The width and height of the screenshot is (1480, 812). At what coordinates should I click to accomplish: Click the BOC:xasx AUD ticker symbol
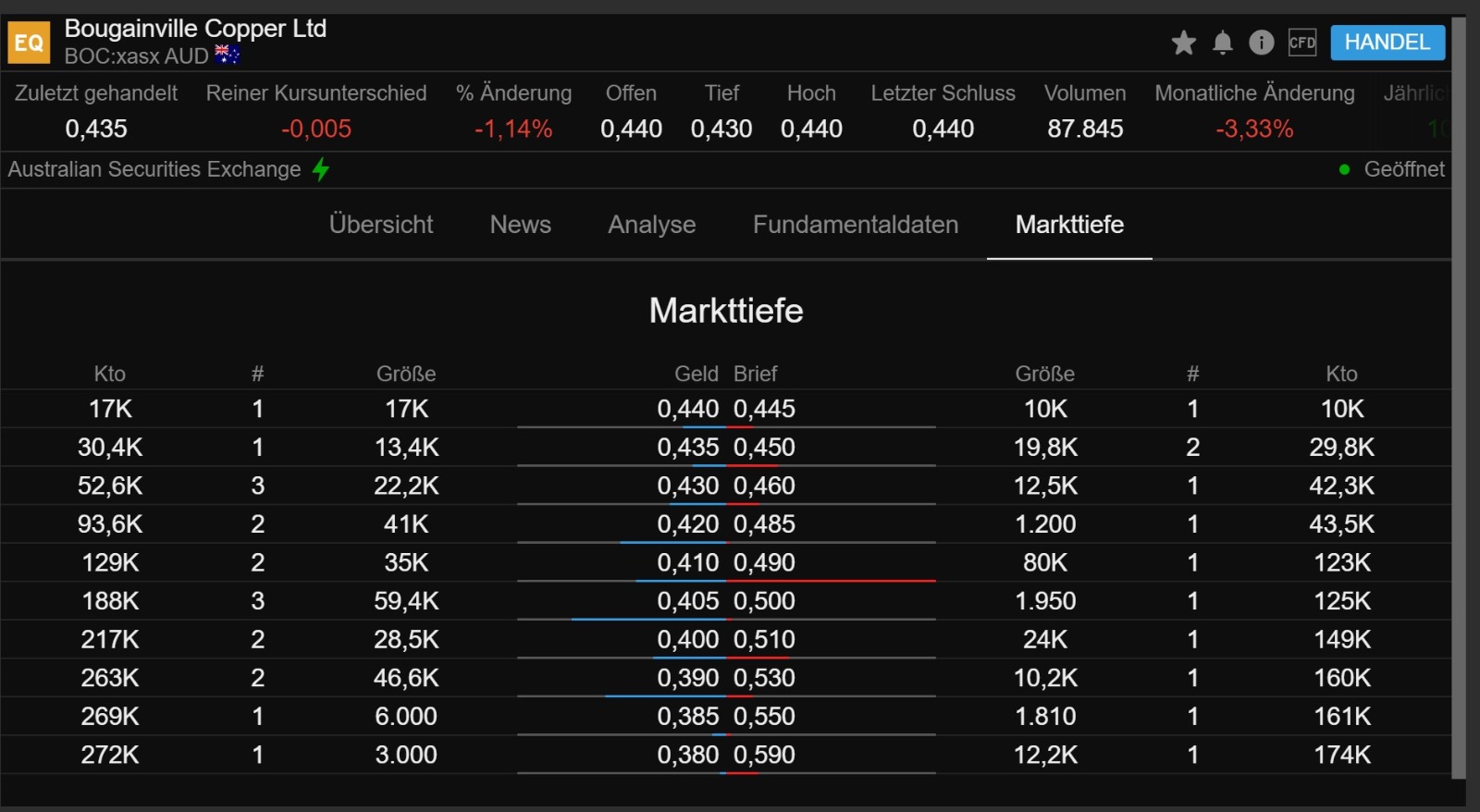pos(137,56)
